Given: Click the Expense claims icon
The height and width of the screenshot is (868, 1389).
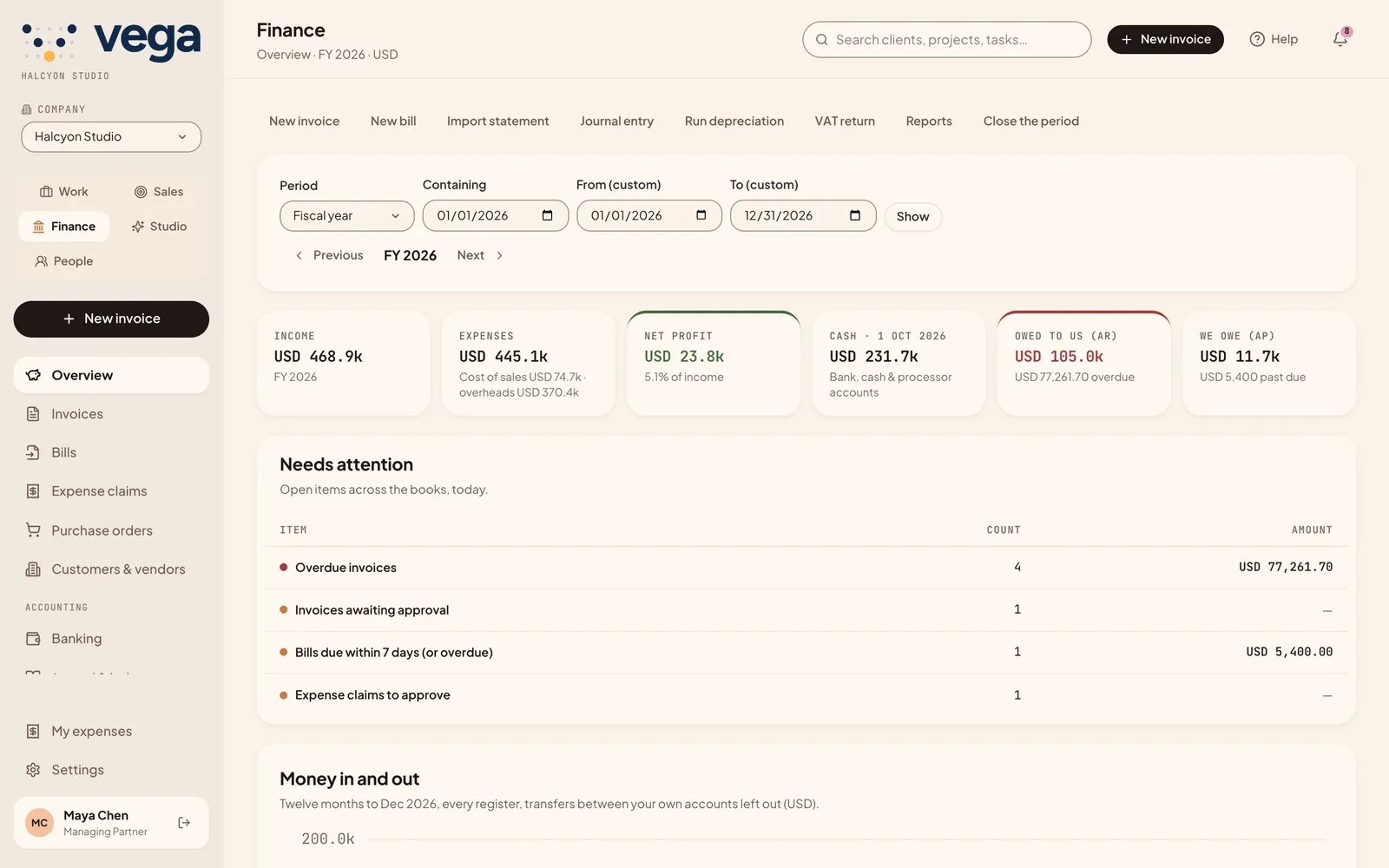Looking at the screenshot, I should (33, 491).
